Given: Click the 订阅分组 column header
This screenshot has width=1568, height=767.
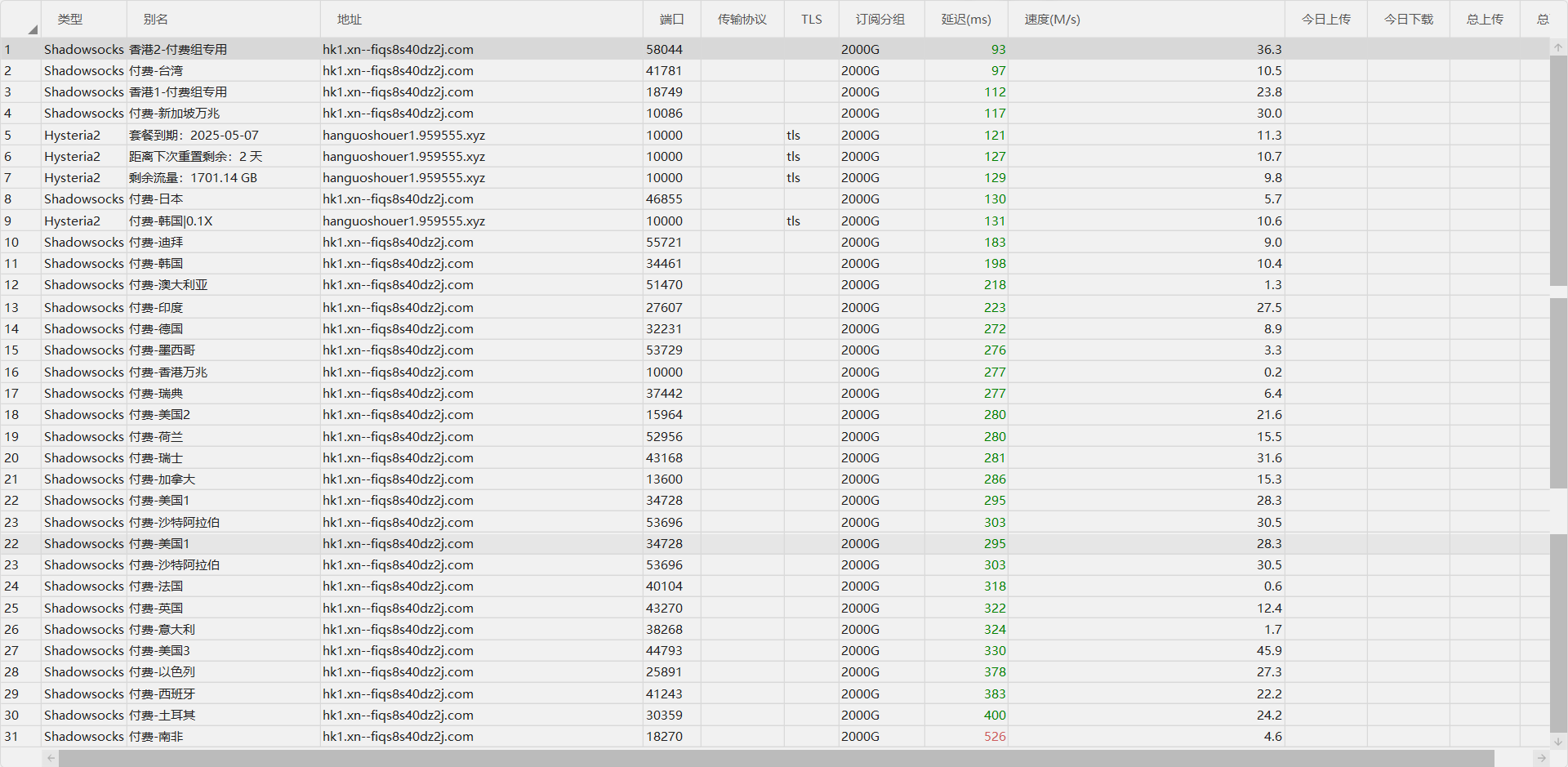Looking at the screenshot, I should [x=881, y=19].
